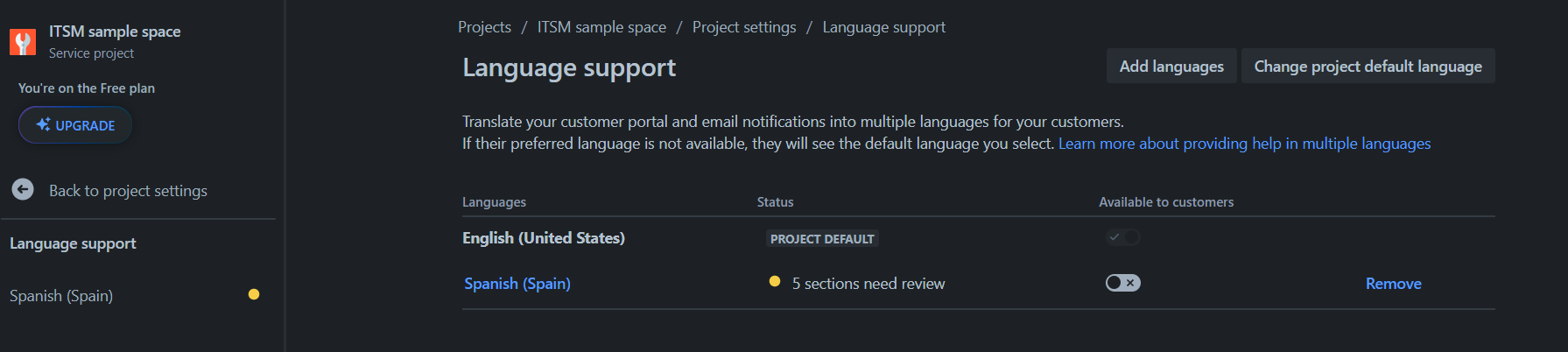Click the PROJECT DEFAULT status badge
Image resolution: width=1568 pixels, height=352 pixels.
coord(822,239)
